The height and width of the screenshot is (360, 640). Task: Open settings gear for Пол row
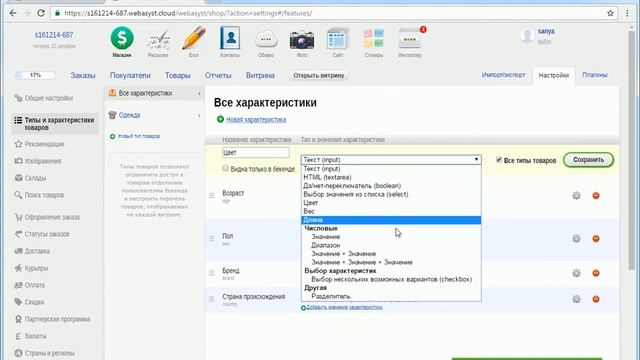point(576,238)
